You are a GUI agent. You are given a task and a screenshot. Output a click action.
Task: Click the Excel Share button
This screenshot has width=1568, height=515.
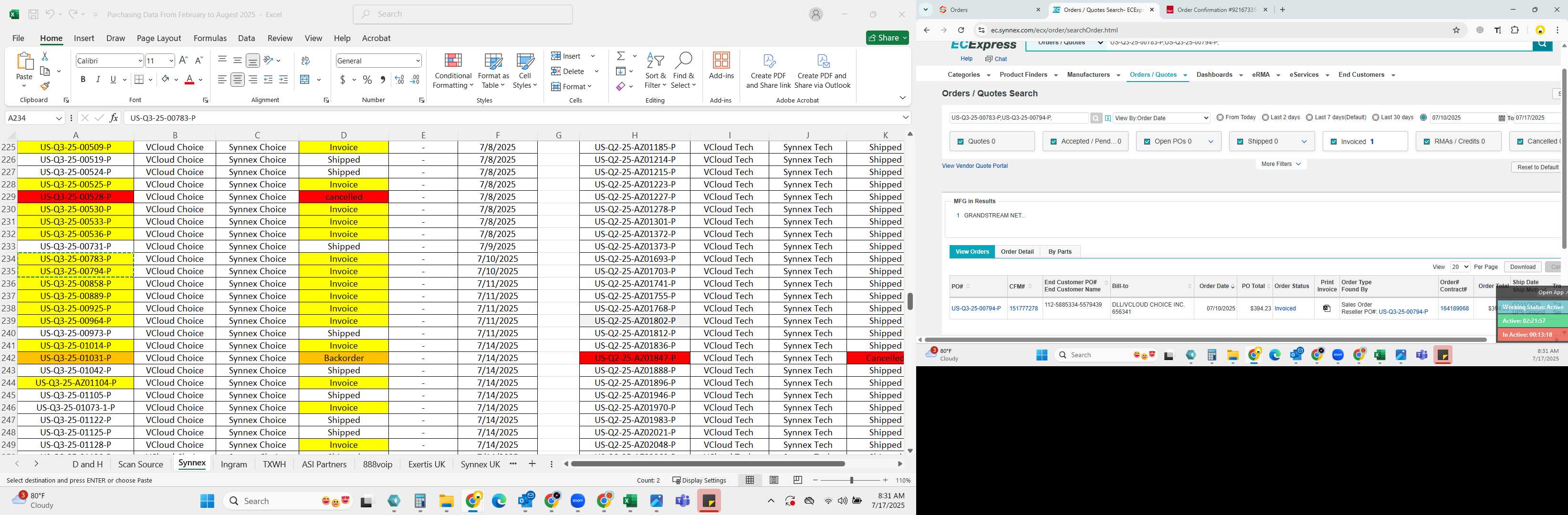(888, 38)
